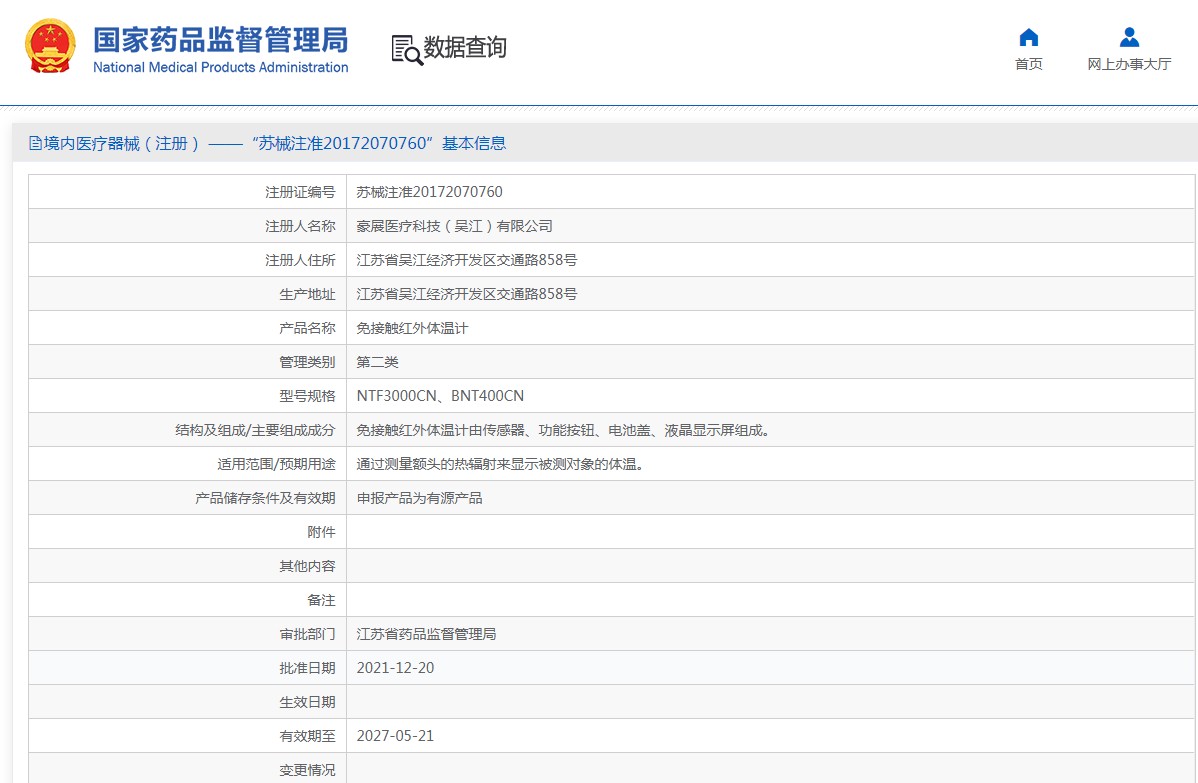Click the 注册人名称 label
The height and width of the screenshot is (783, 1198).
(300, 226)
